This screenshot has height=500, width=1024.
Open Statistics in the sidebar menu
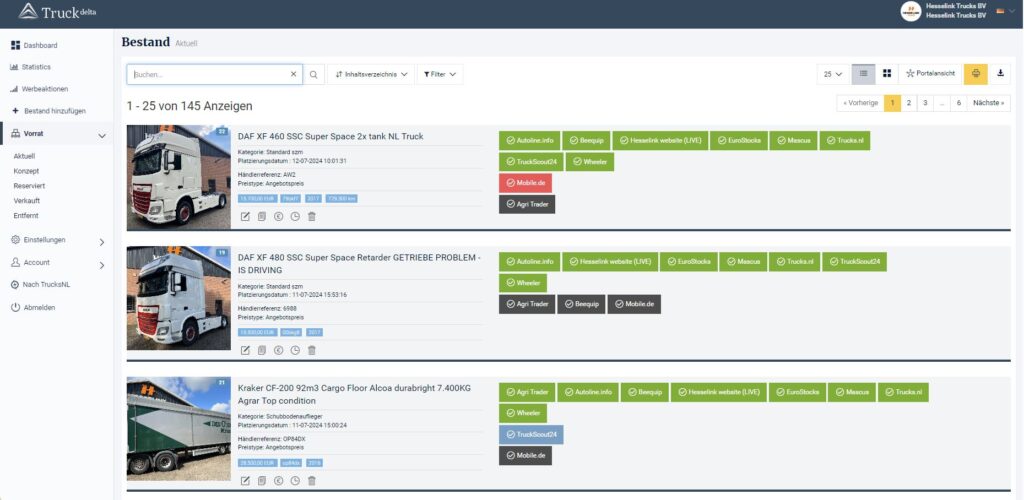pyautogui.click(x=36, y=67)
